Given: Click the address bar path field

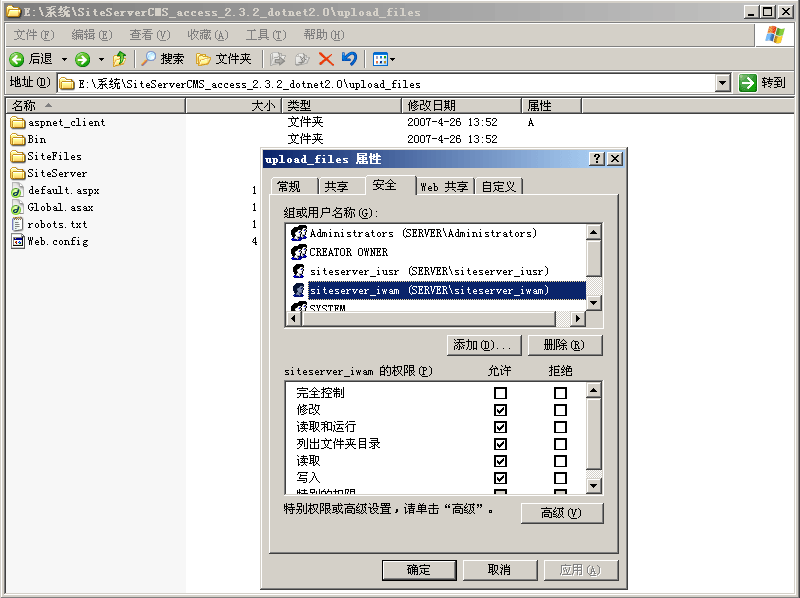Looking at the screenshot, I should coord(386,83).
